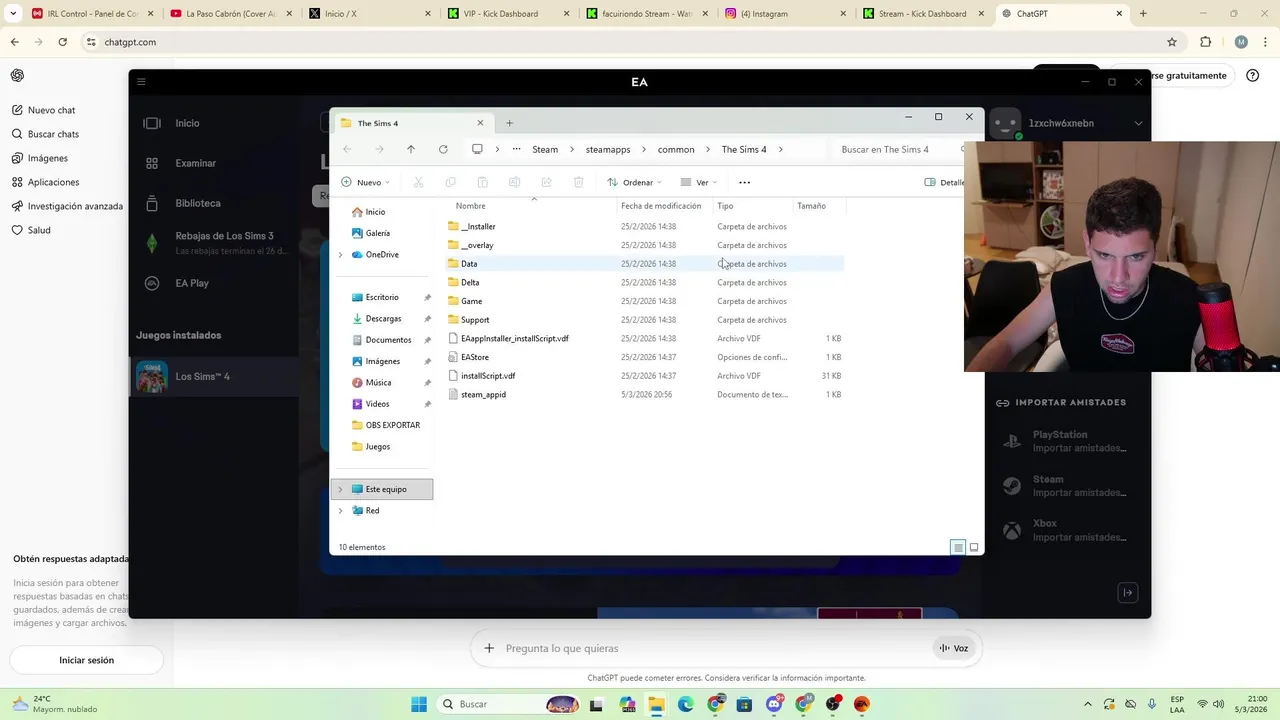The width and height of the screenshot is (1280, 720).
Task: Open the EA app taskbar icon
Action: (x=862, y=704)
